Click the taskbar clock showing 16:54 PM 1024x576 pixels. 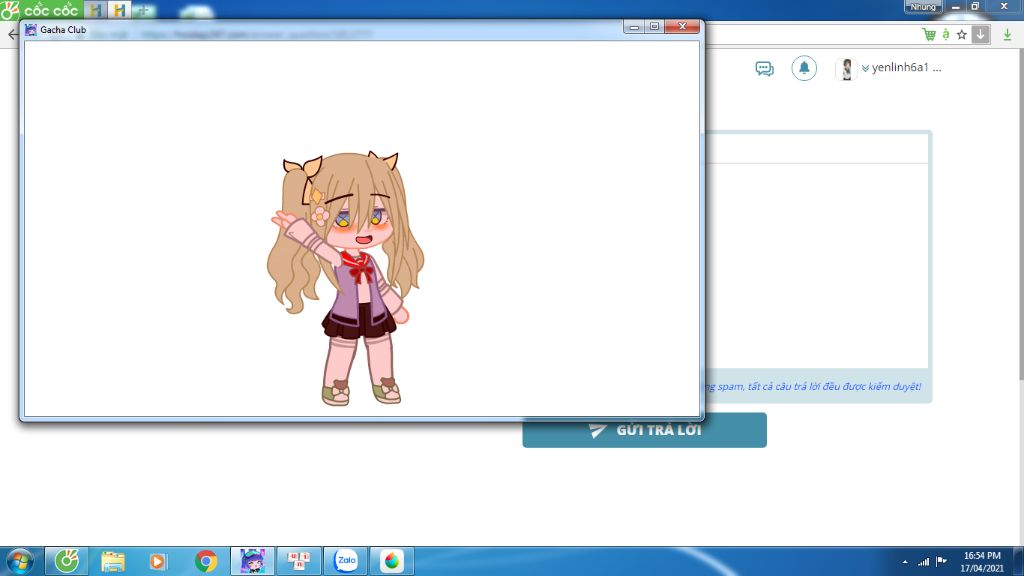pos(982,562)
